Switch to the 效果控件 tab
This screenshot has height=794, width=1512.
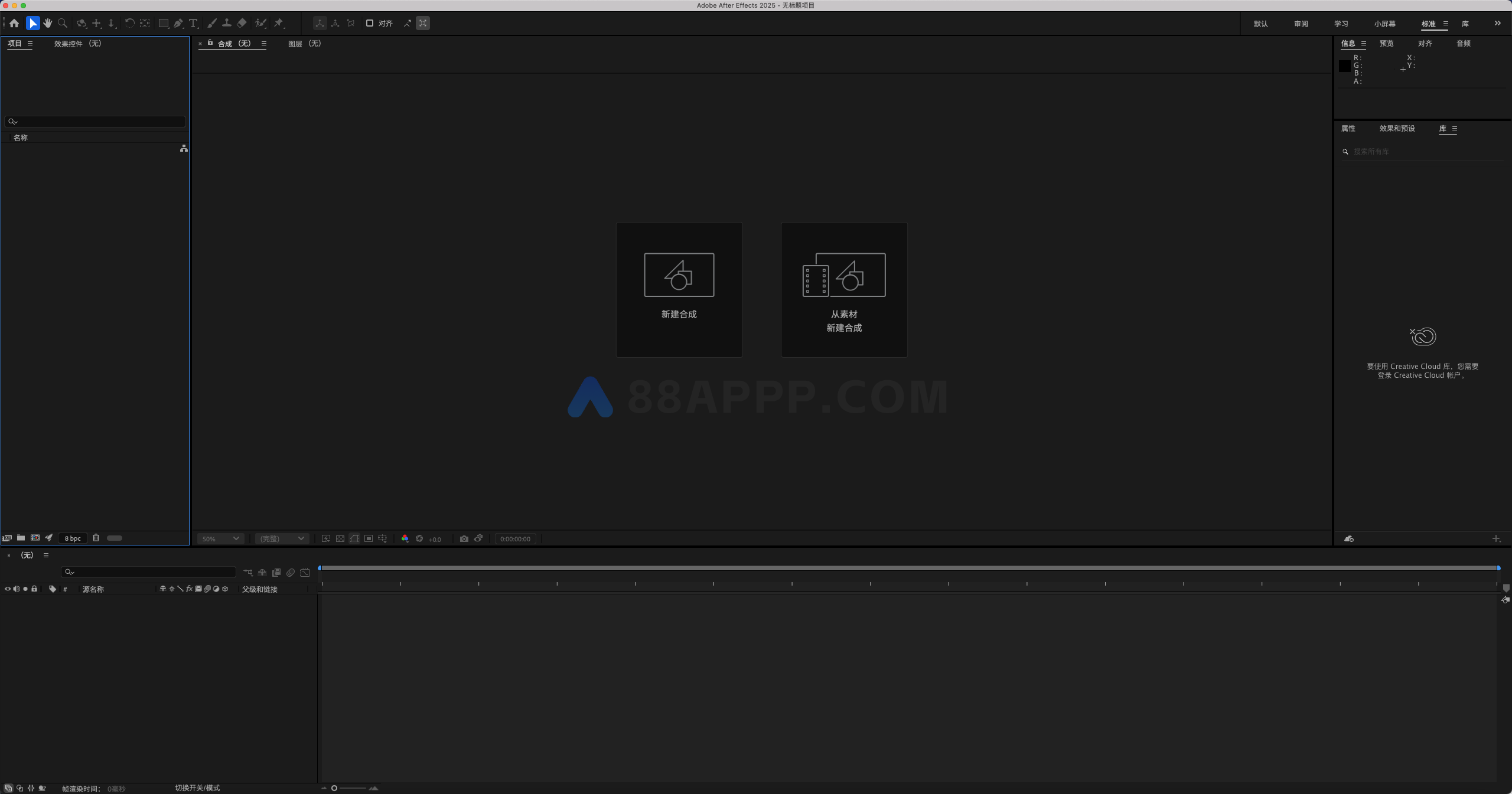77,44
